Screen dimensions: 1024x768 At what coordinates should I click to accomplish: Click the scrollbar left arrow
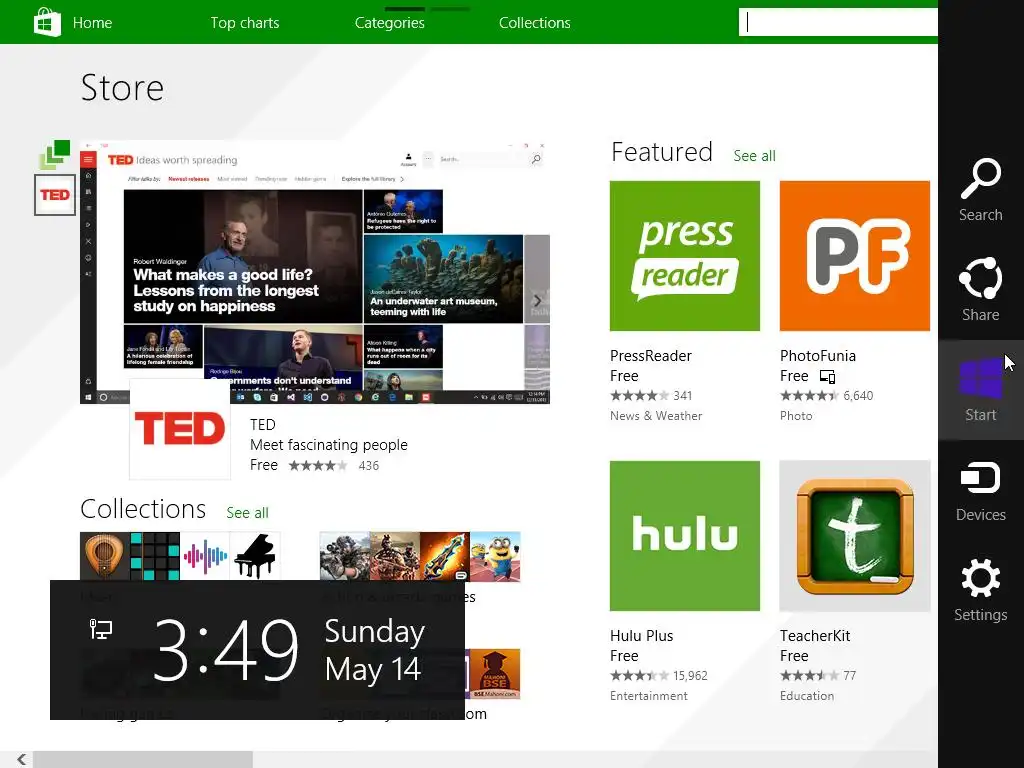point(22,759)
